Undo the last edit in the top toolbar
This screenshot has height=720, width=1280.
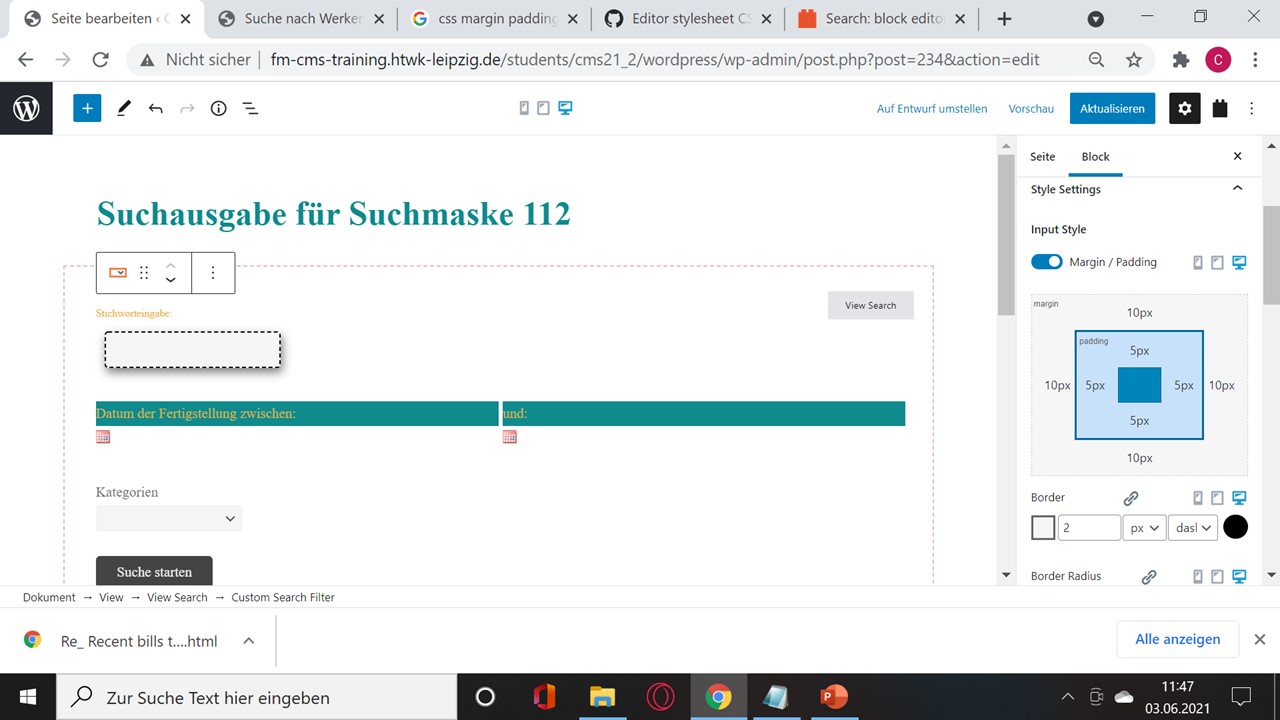[x=155, y=108]
